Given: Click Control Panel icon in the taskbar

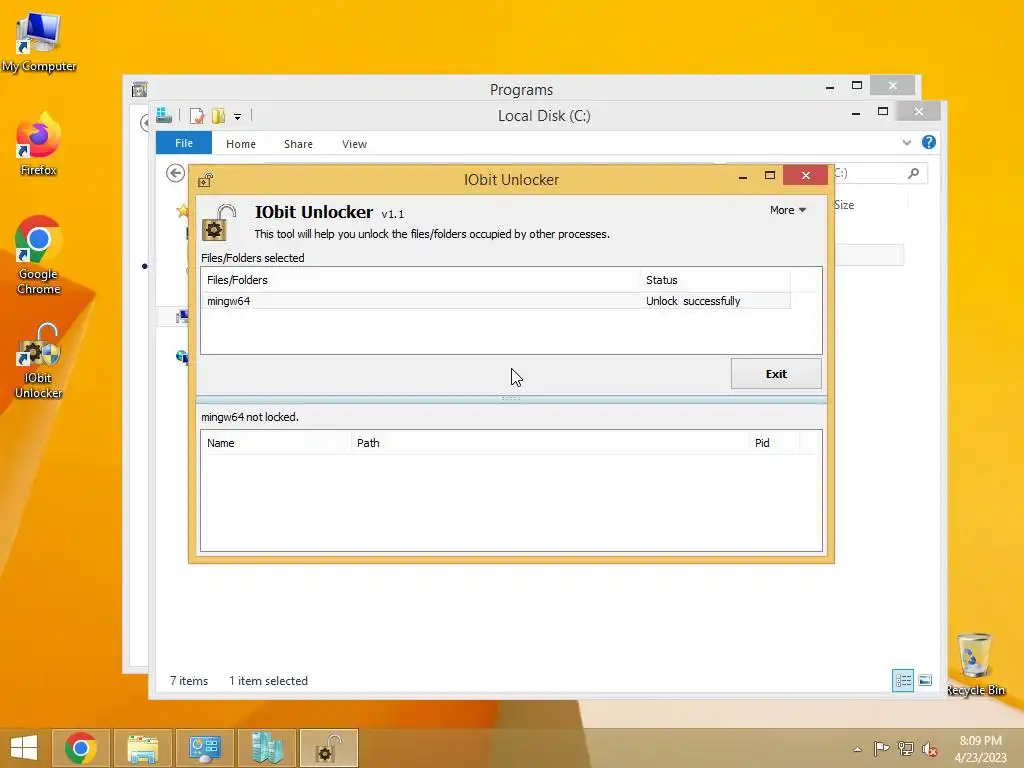Looking at the screenshot, I should click(x=204, y=748).
